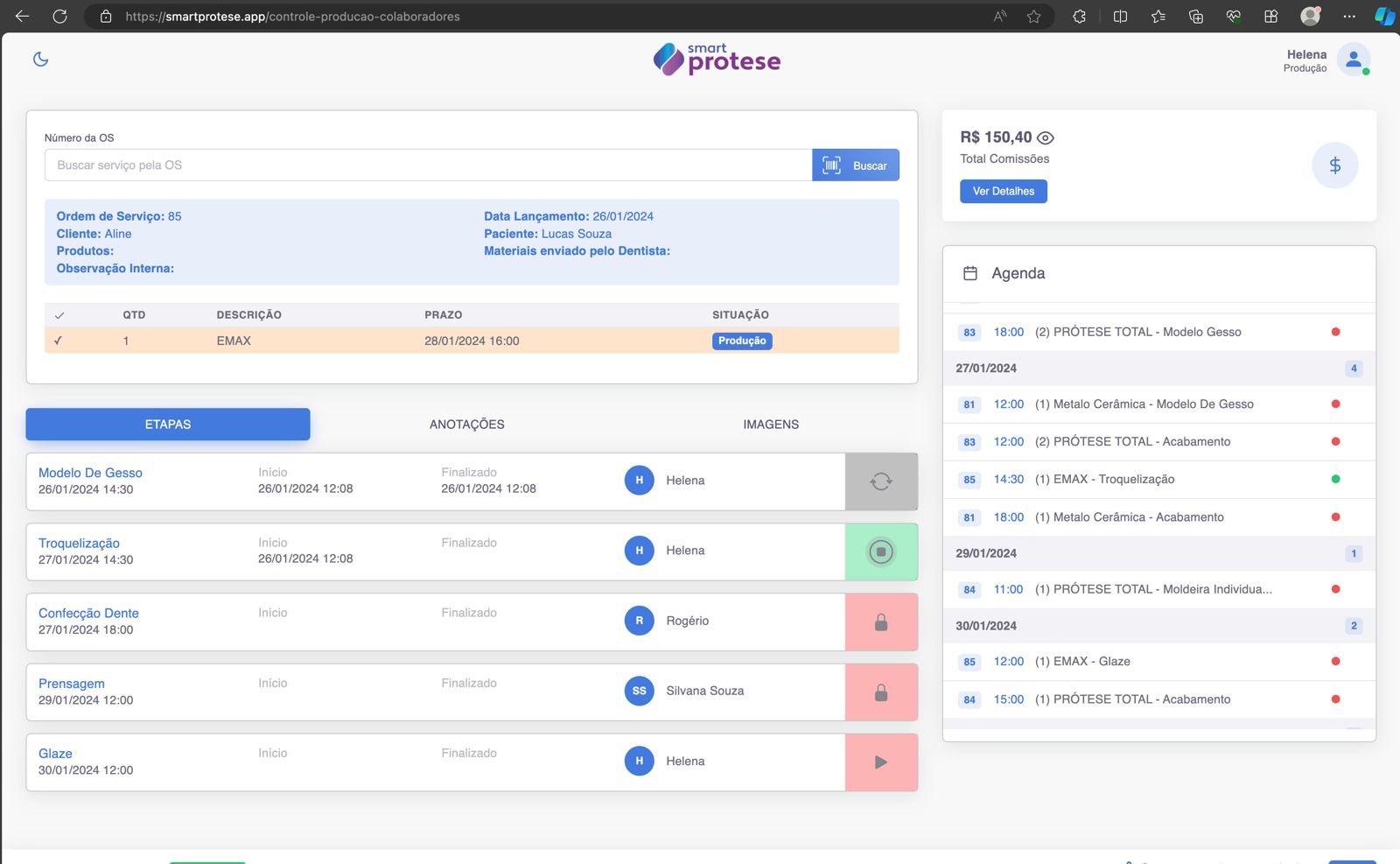Open agenda item 14:30 EMAX Troquelização

[1159, 480]
